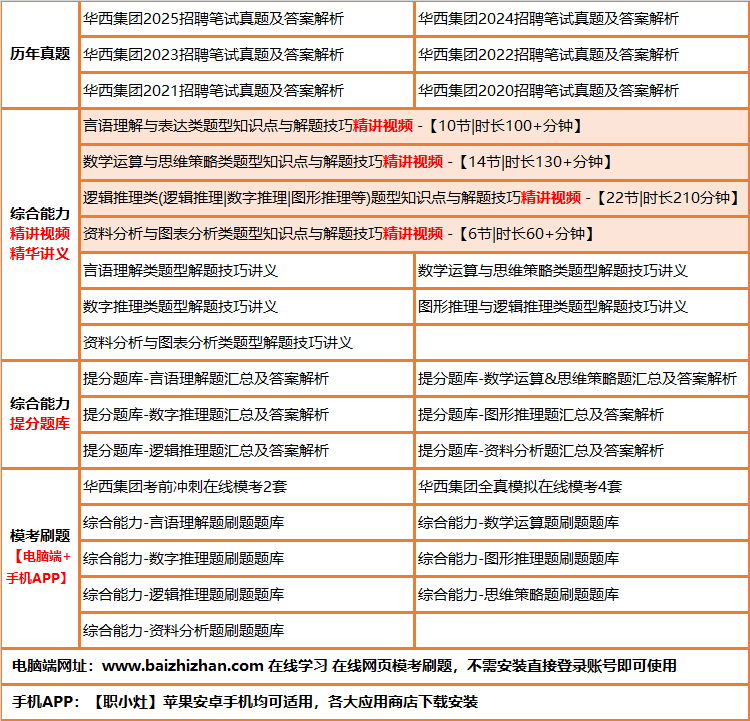
Task: Open 华西集团2020招聘笔试真题及答案解析 entry
Action: (582, 90)
